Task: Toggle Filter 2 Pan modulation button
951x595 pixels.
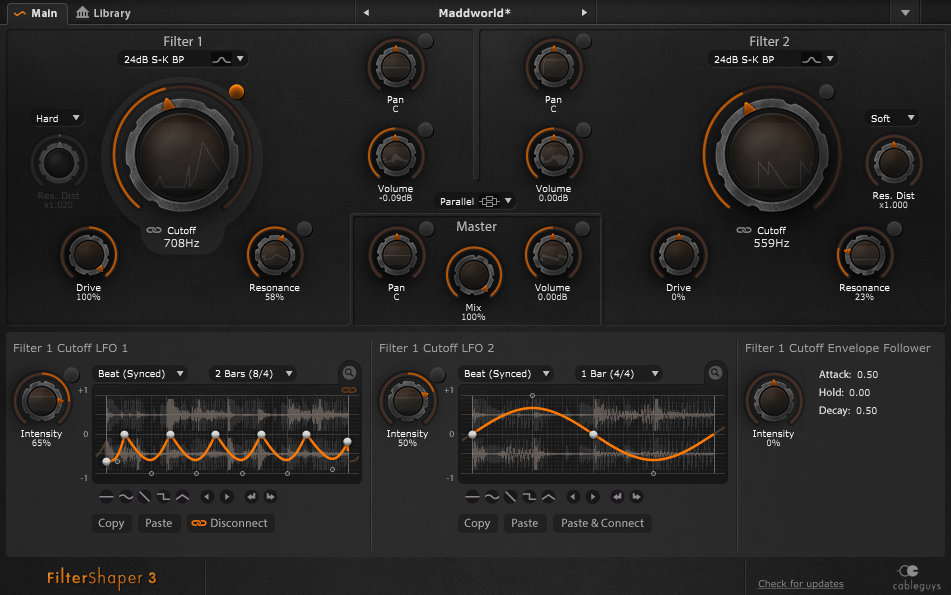Action: [x=583, y=41]
